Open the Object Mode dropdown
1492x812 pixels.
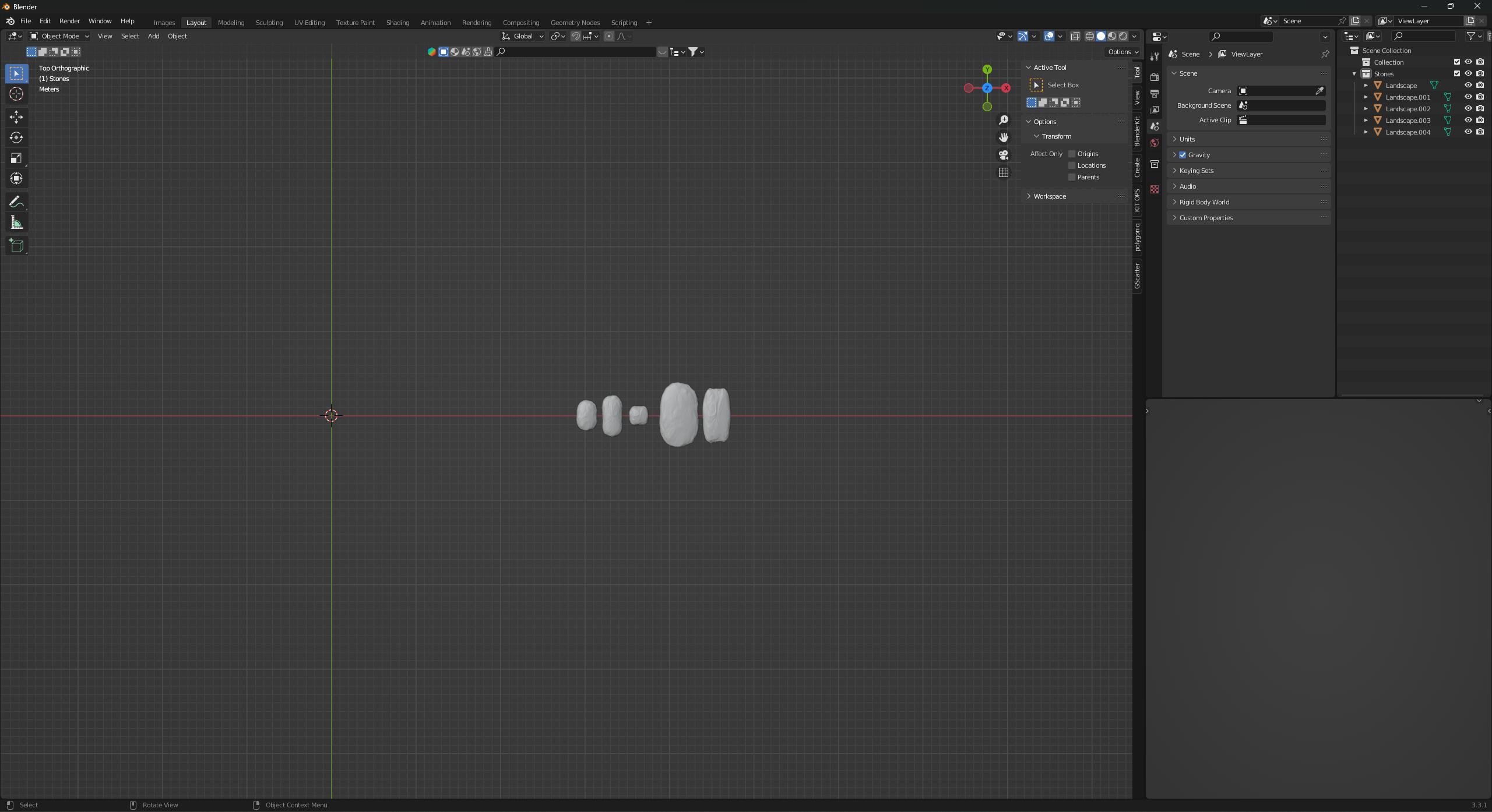coord(59,36)
